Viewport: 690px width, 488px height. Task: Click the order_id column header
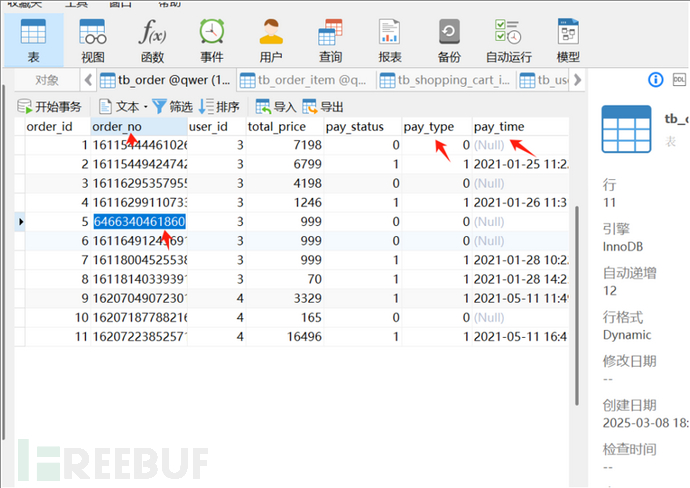click(58, 127)
